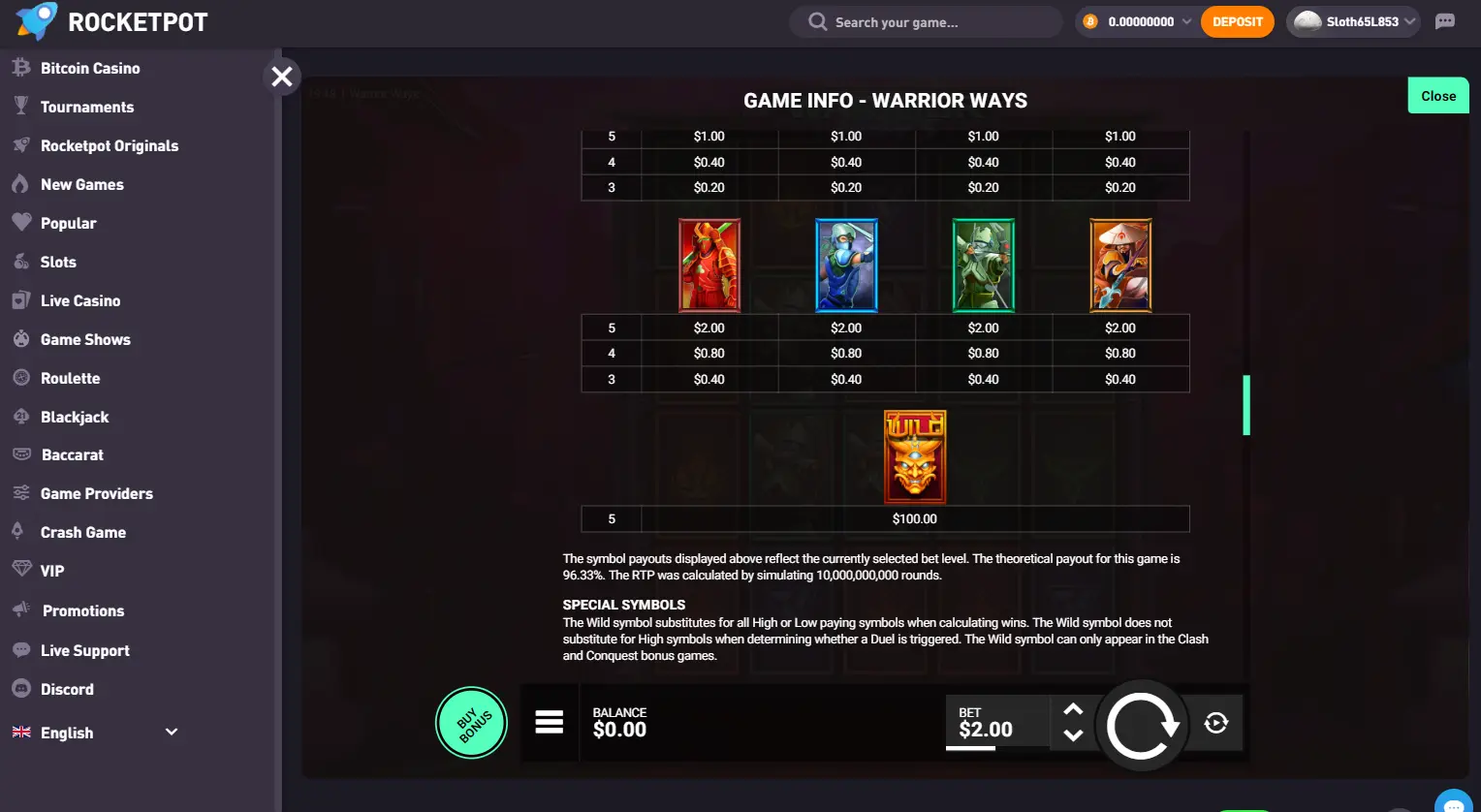Increase bet with the up arrow
1481x812 pixels.
tap(1073, 708)
